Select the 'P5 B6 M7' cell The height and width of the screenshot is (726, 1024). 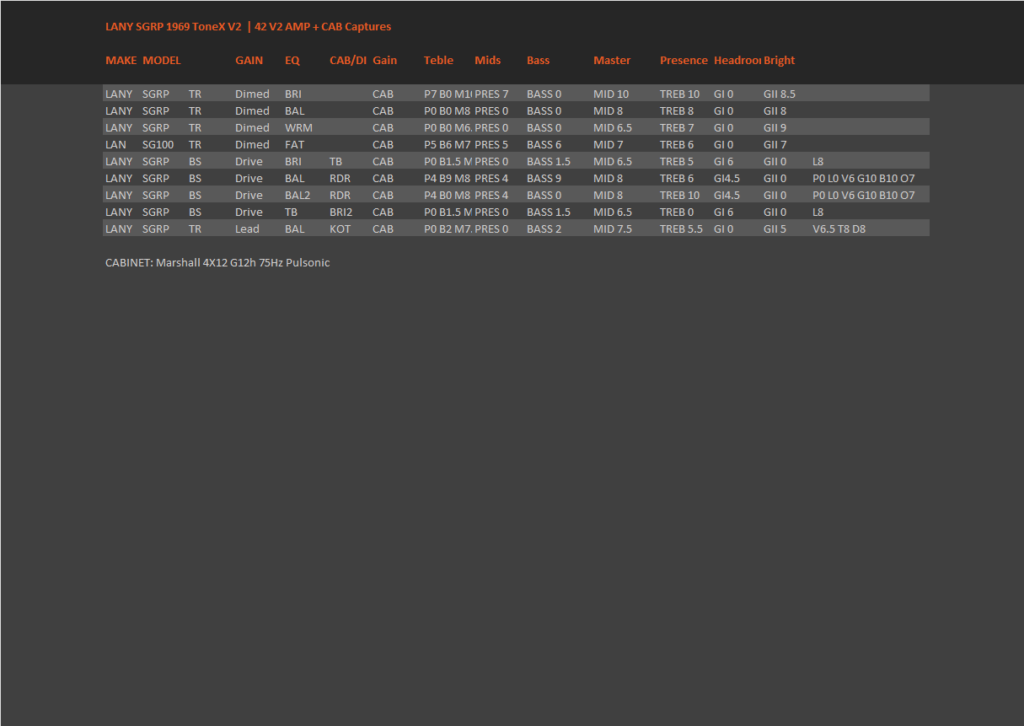[447, 145]
